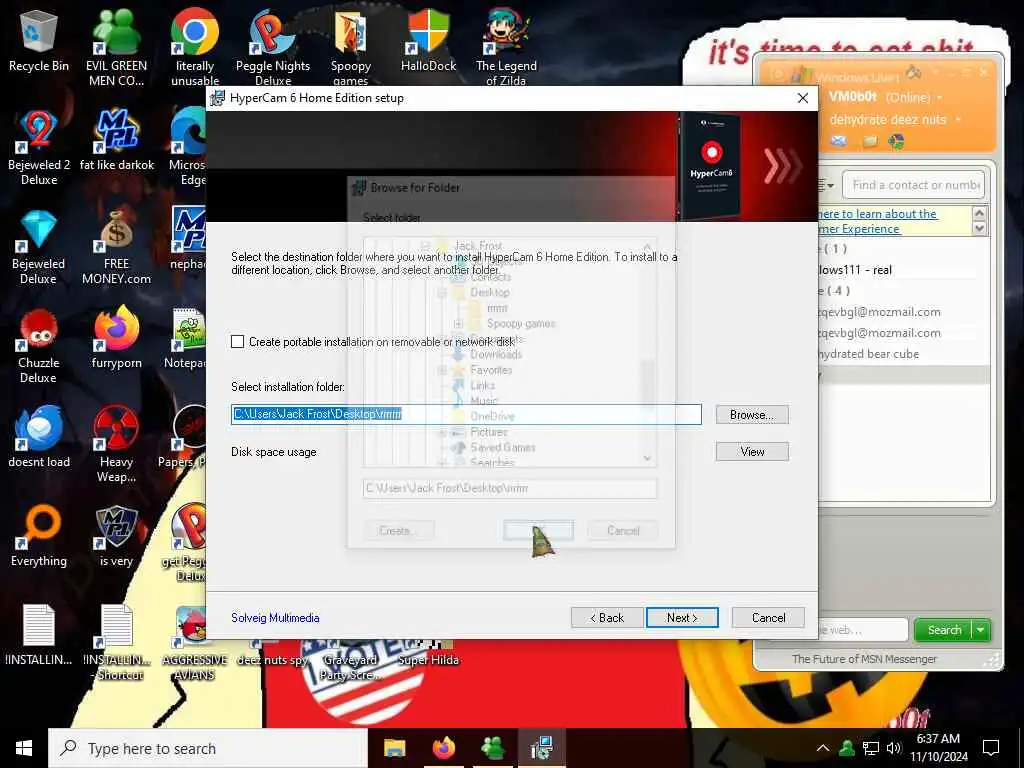Select the 'is very' shield shortcut
Screen dimensions: 1024x768
click(116, 536)
